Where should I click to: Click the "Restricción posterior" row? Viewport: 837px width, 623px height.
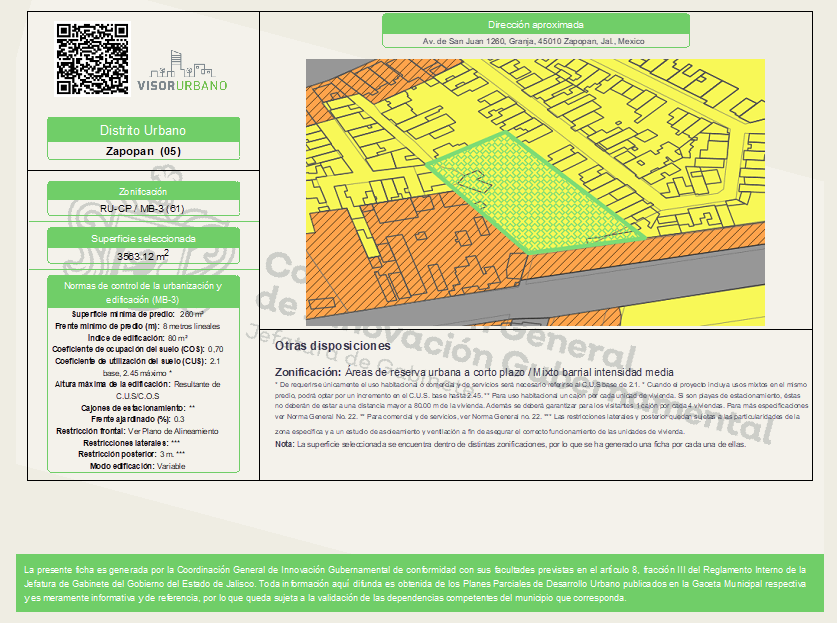pos(132,454)
